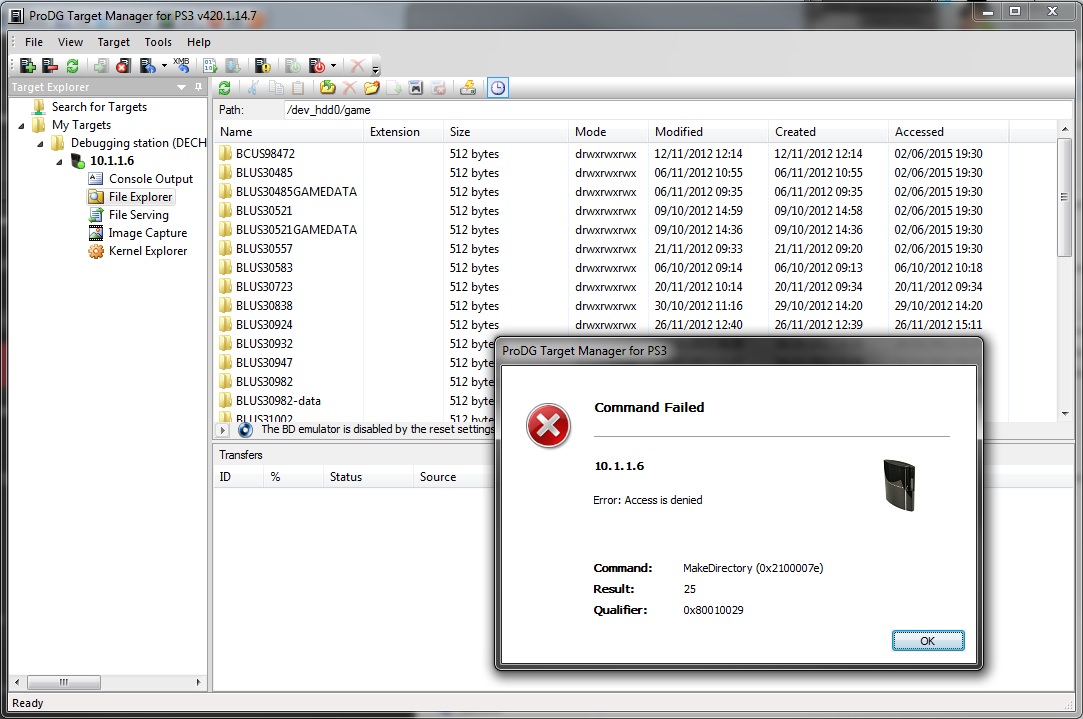Click the Disconnect target icon with red X
This screenshot has height=719, width=1083.
(123, 66)
